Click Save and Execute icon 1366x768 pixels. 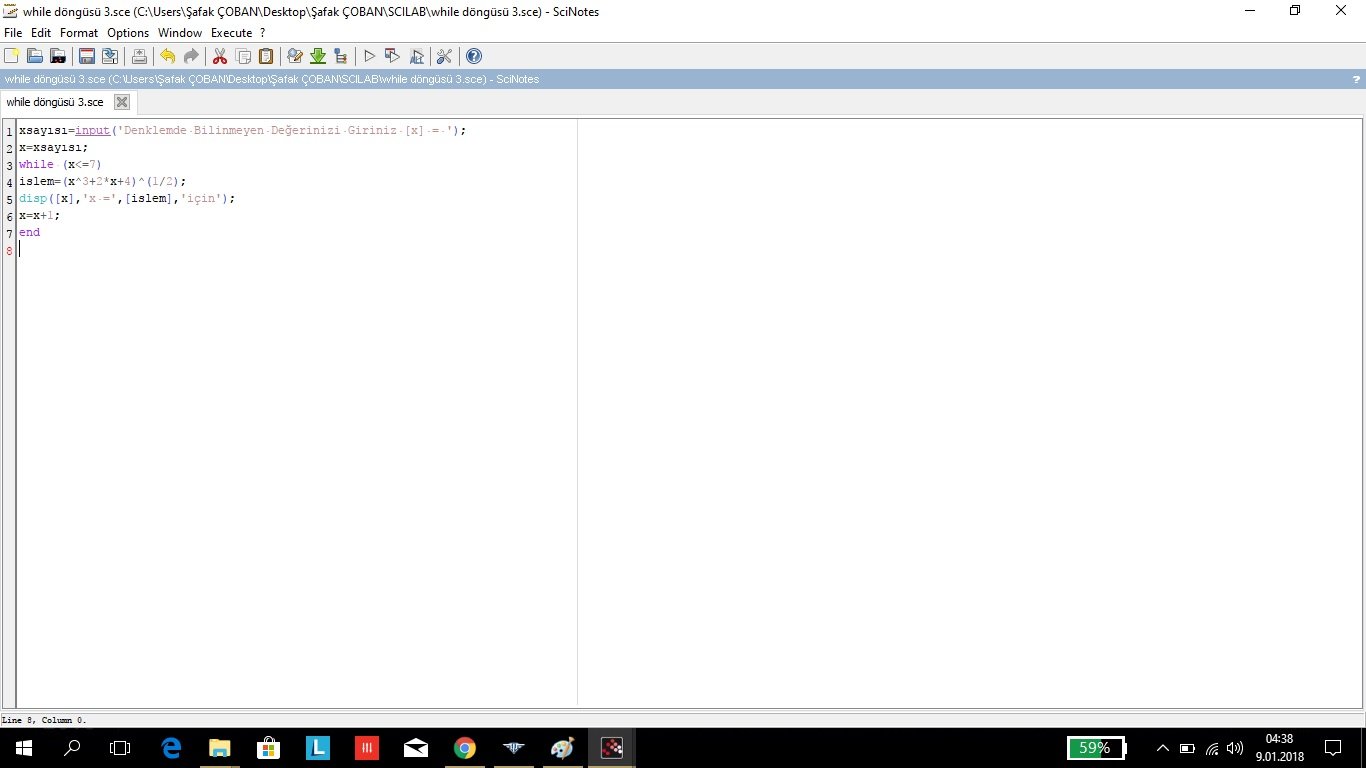(392, 56)
